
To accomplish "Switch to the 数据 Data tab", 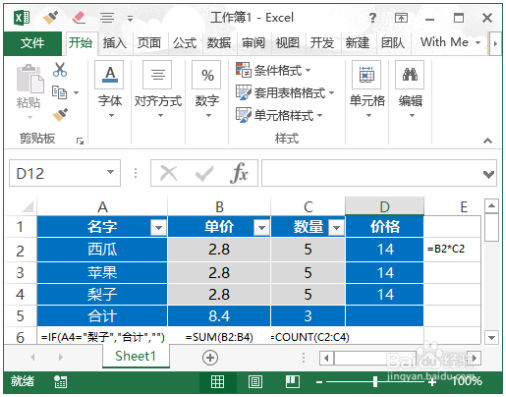I will pos(219,43).
